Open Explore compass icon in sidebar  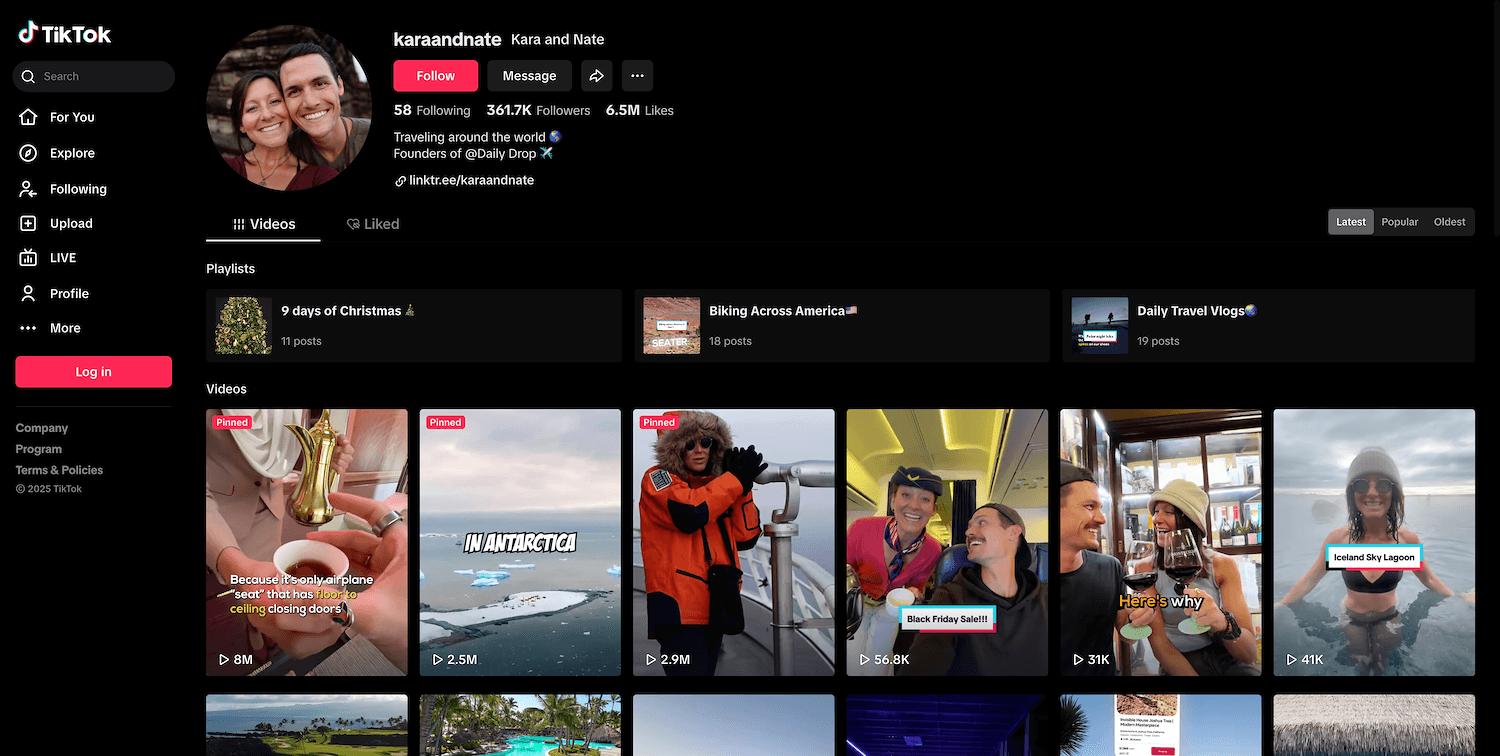29,153
